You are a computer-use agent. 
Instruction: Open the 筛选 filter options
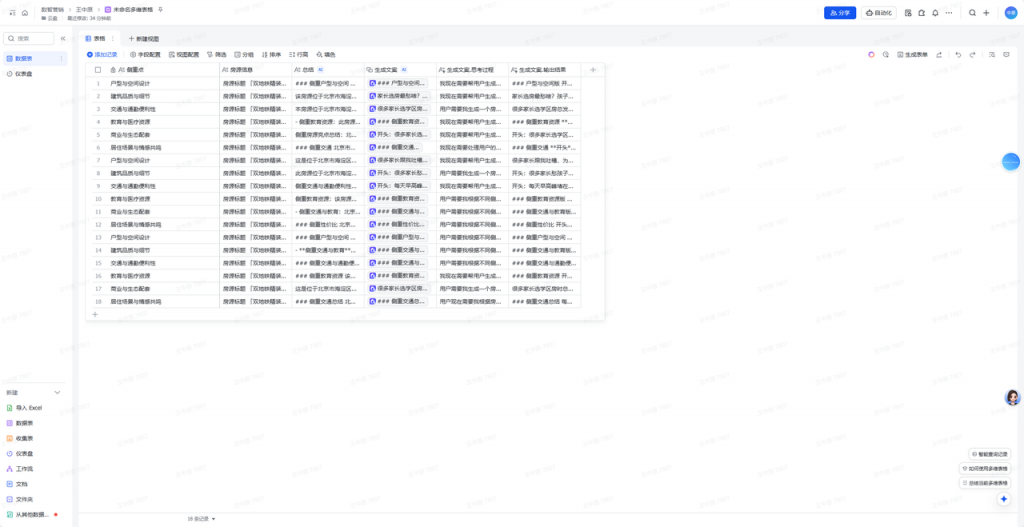pyautogui.click(x=217, y=55)
